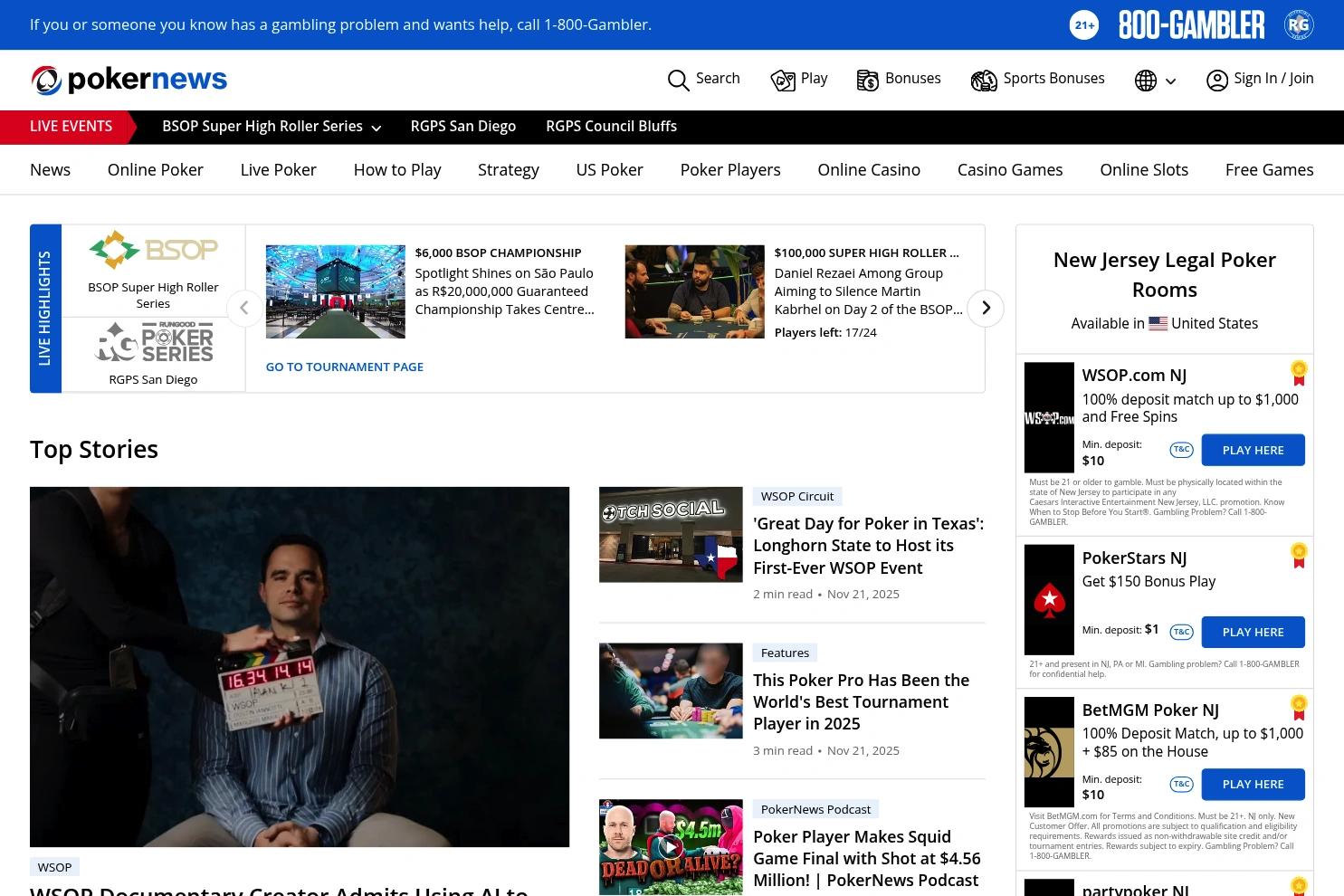Click PLAY HERE for WSOP.com NJ
1344x896 pixels.
1253,450
